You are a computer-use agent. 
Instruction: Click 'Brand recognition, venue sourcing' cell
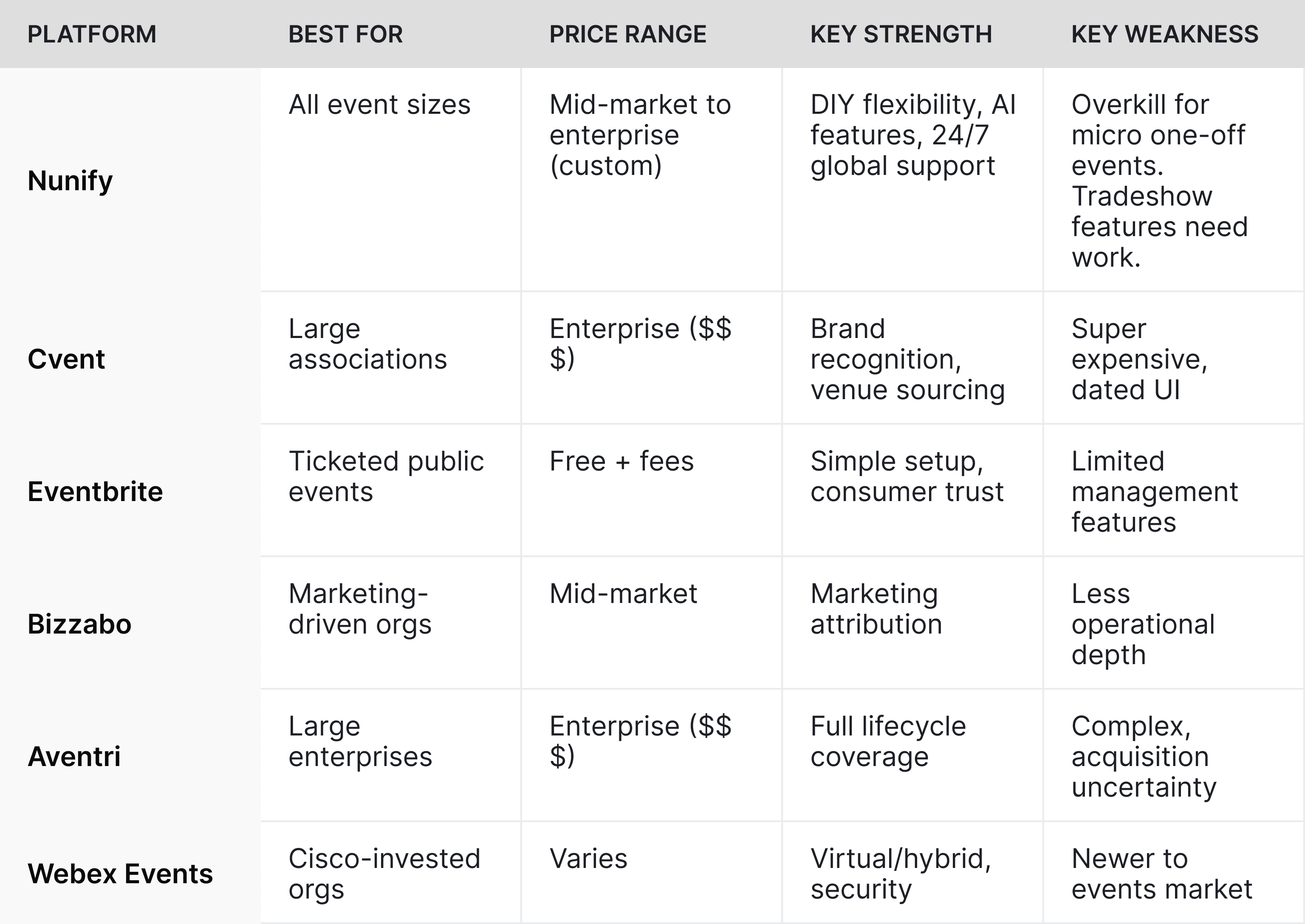pos(907,359)
